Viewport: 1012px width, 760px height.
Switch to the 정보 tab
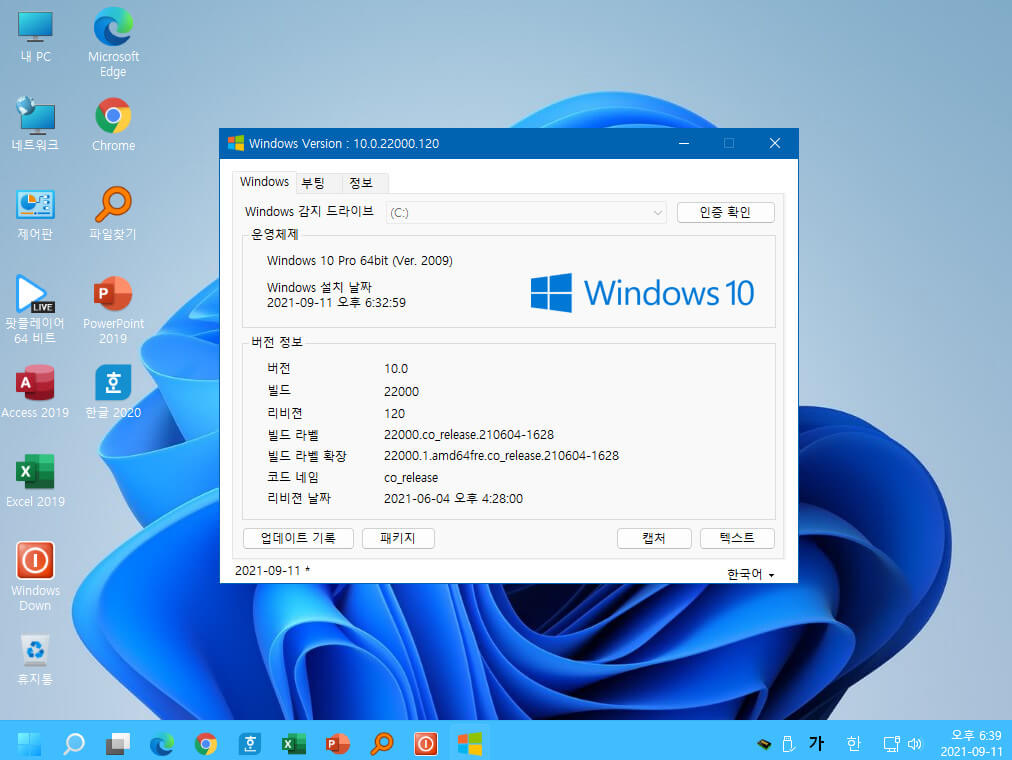[361, 183]
